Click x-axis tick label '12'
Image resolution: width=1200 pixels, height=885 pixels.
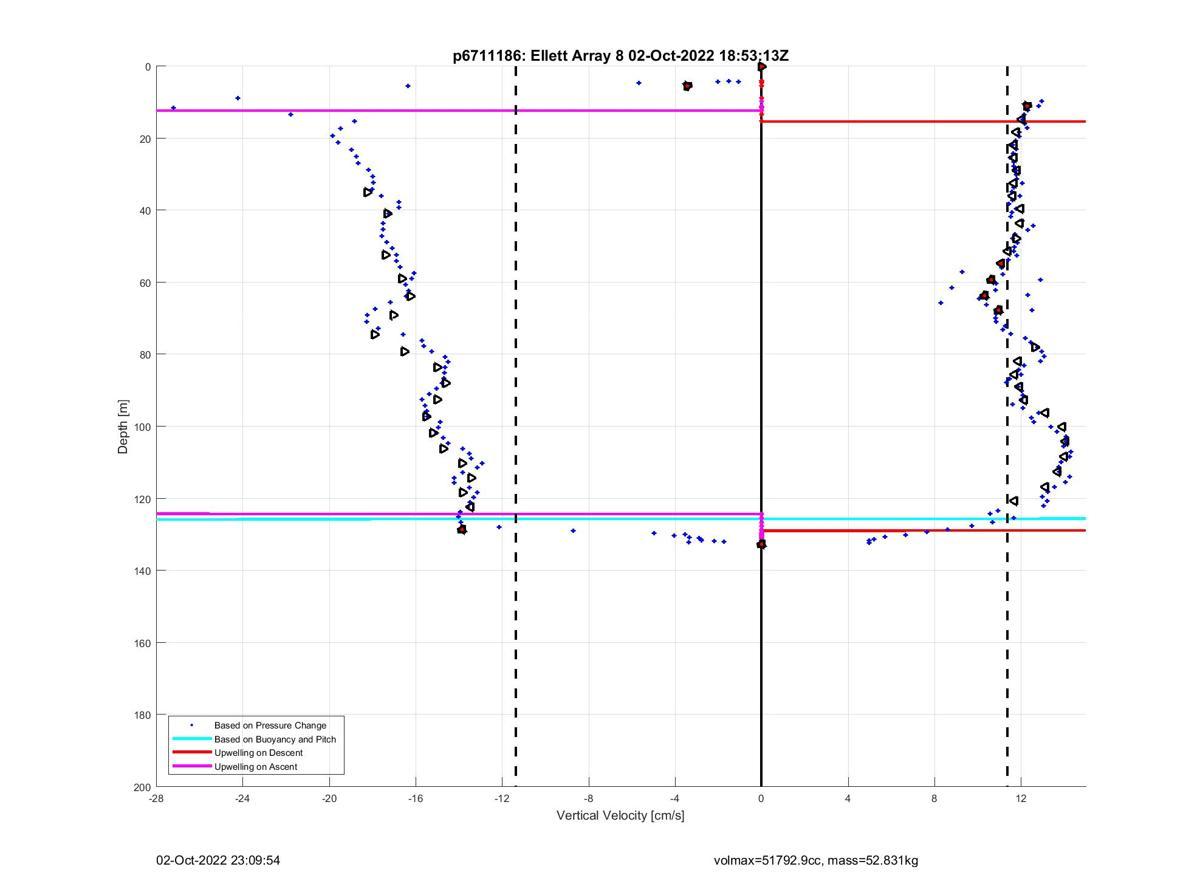(1021, 798)
